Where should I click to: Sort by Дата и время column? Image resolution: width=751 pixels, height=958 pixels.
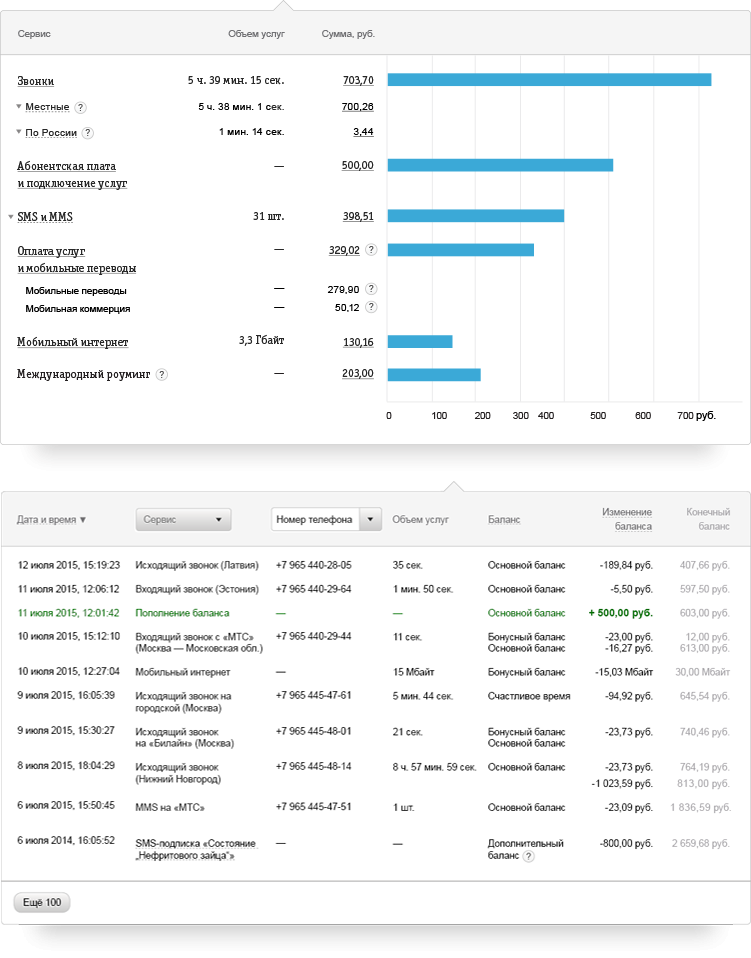51,520
